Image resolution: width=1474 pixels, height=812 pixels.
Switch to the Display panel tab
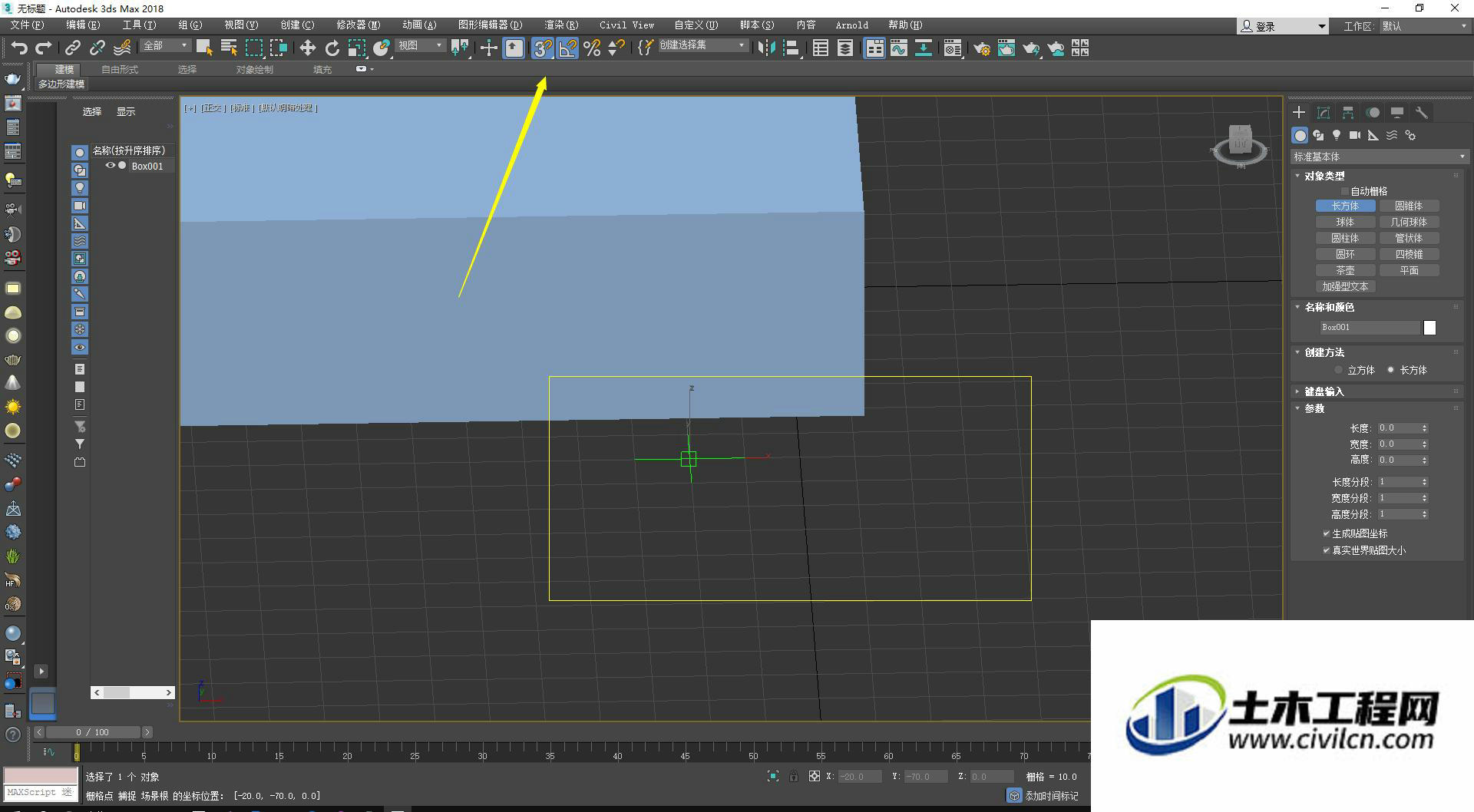(x=1397, y=113)
